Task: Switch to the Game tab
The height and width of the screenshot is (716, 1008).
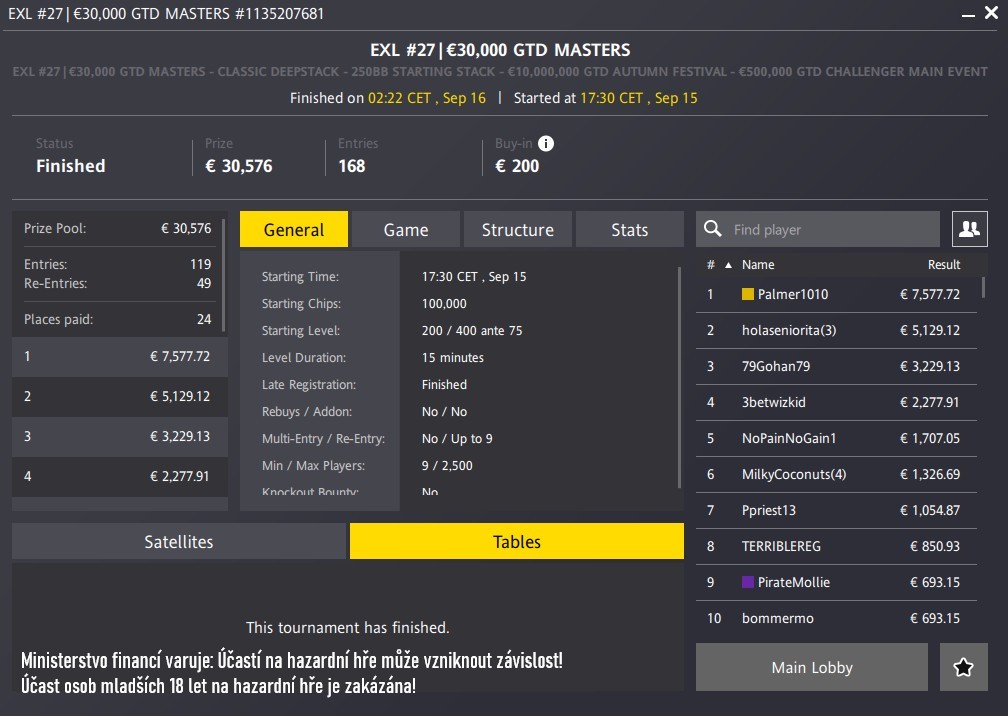Action: coord(405,229)
